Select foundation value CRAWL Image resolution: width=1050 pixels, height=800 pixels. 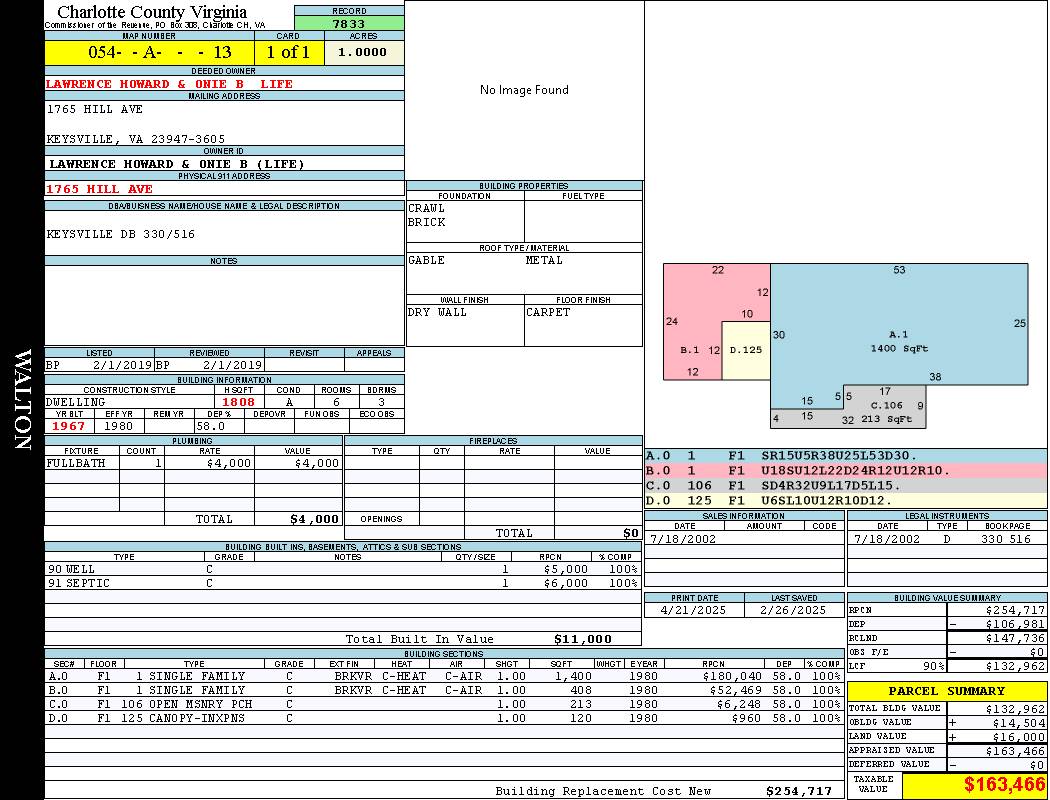point(427,208)
